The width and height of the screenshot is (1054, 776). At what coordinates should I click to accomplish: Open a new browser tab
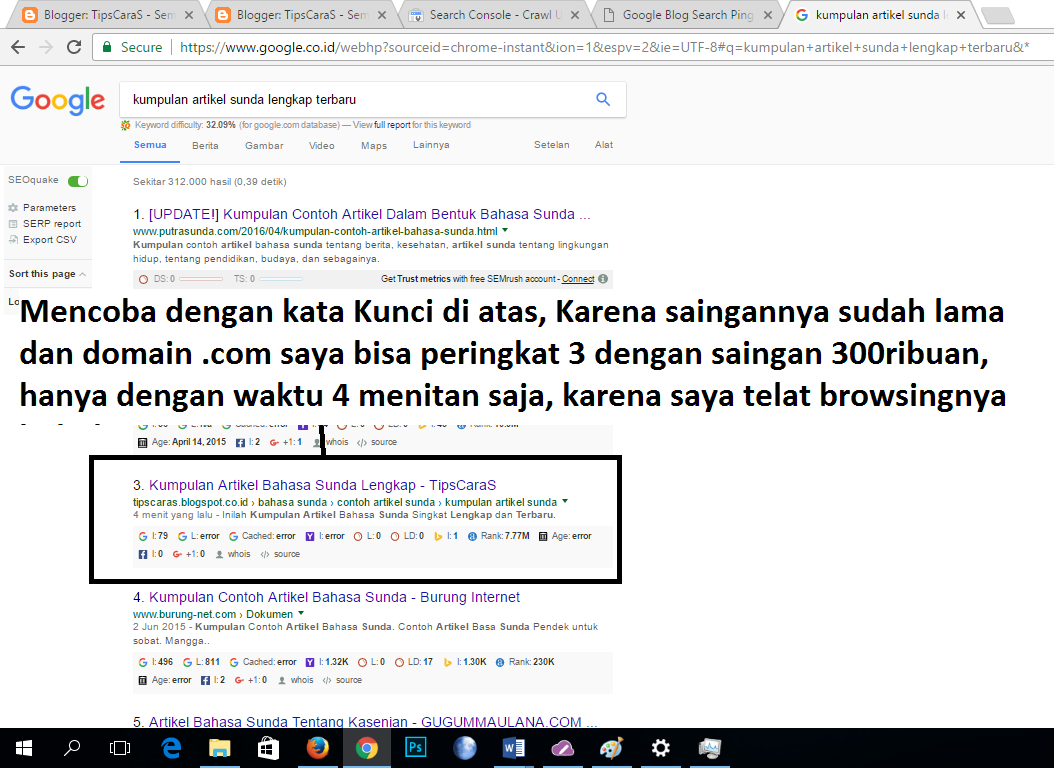tap(998, 15)
